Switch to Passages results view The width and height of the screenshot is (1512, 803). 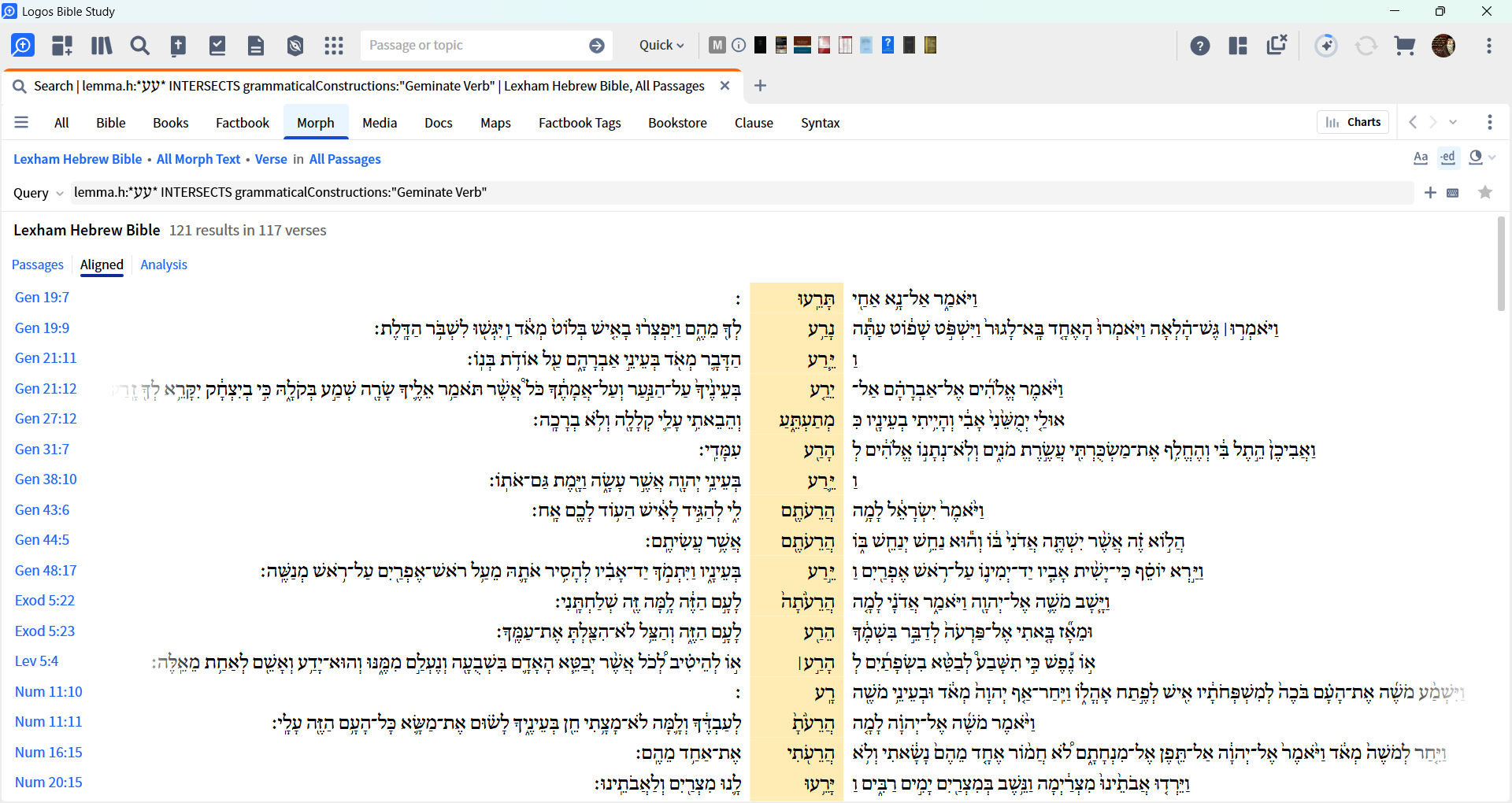pos(38,265)
